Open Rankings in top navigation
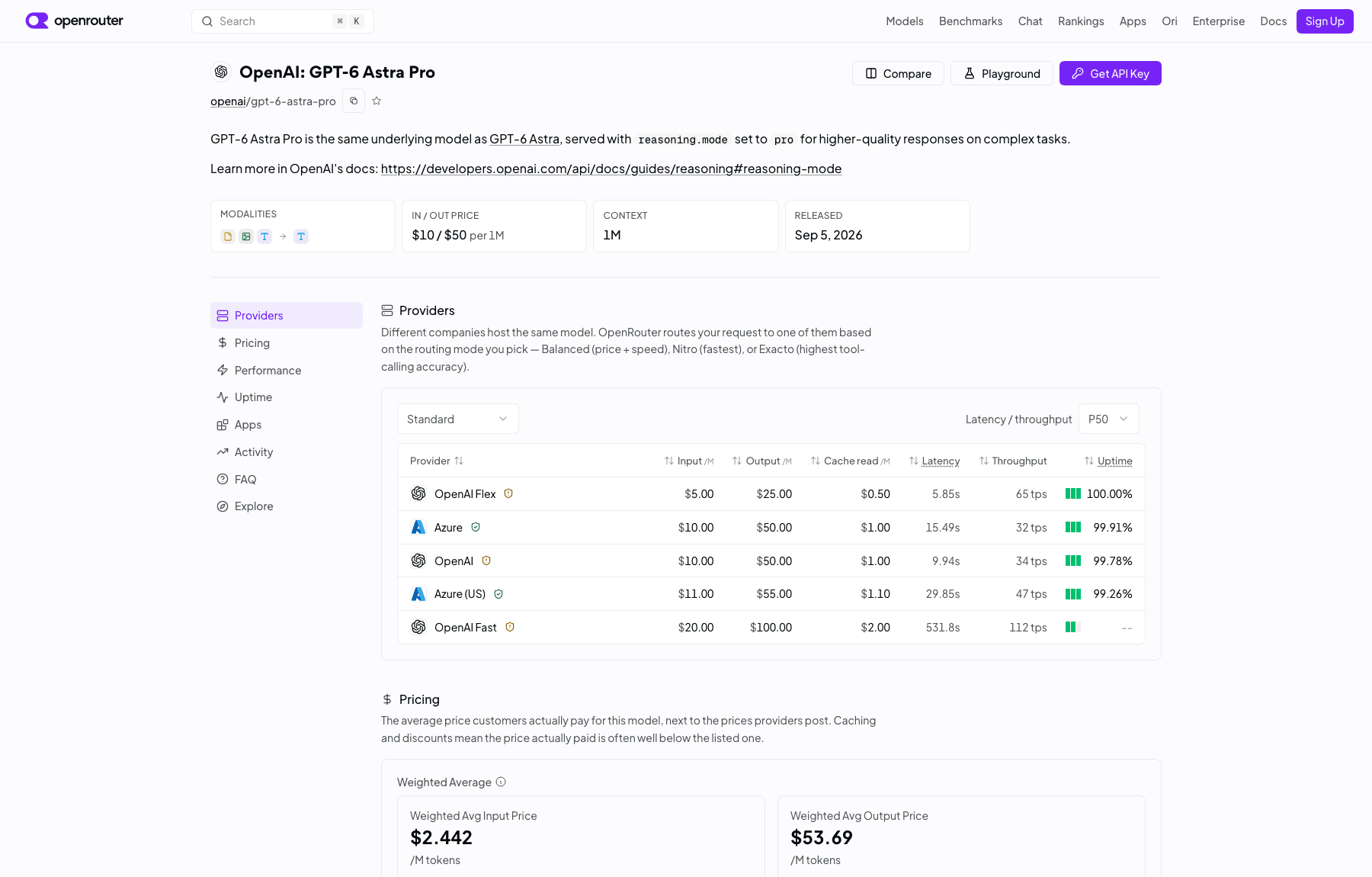 click(1081, 21)
